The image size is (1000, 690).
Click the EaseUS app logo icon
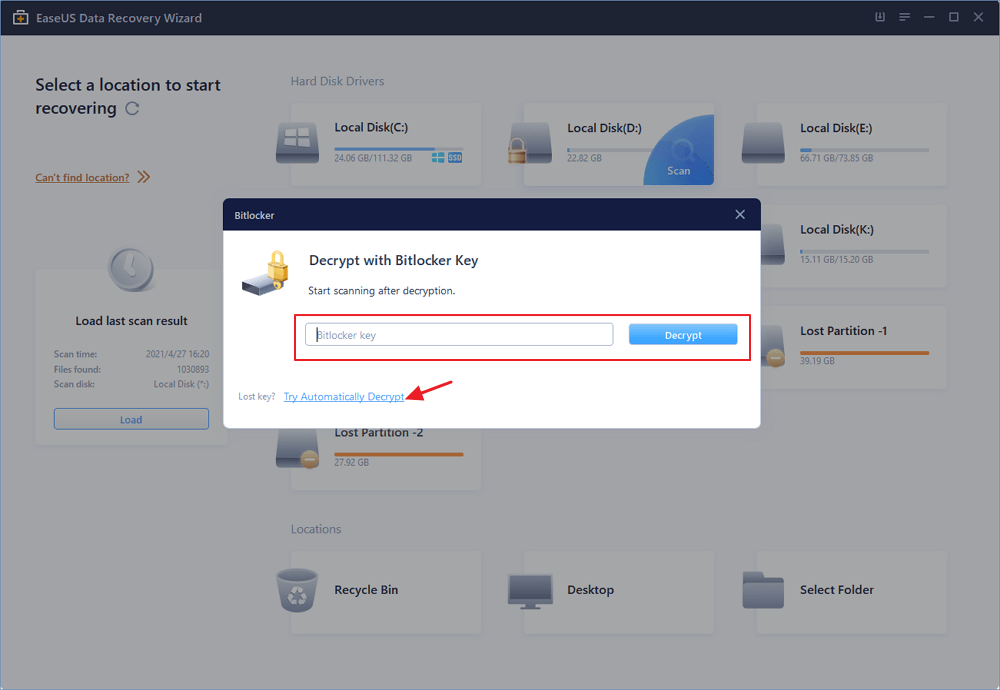(x=20, y=17)
